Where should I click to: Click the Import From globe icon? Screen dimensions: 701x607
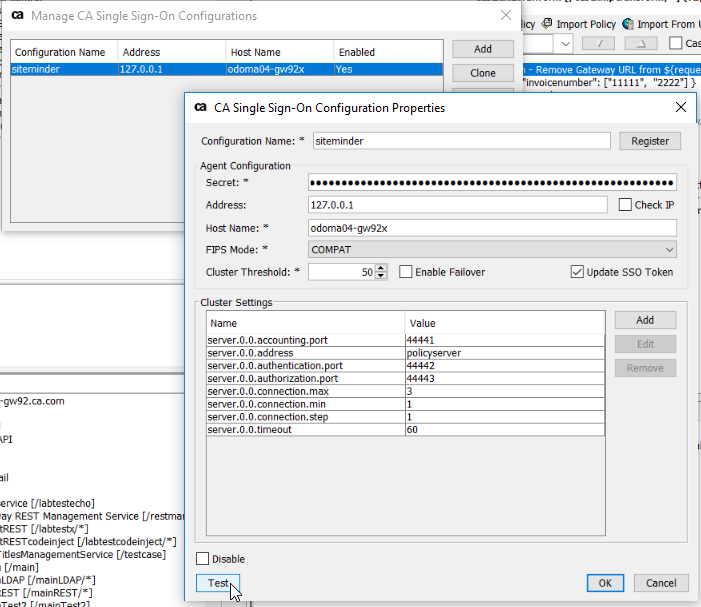pos(628,24)
